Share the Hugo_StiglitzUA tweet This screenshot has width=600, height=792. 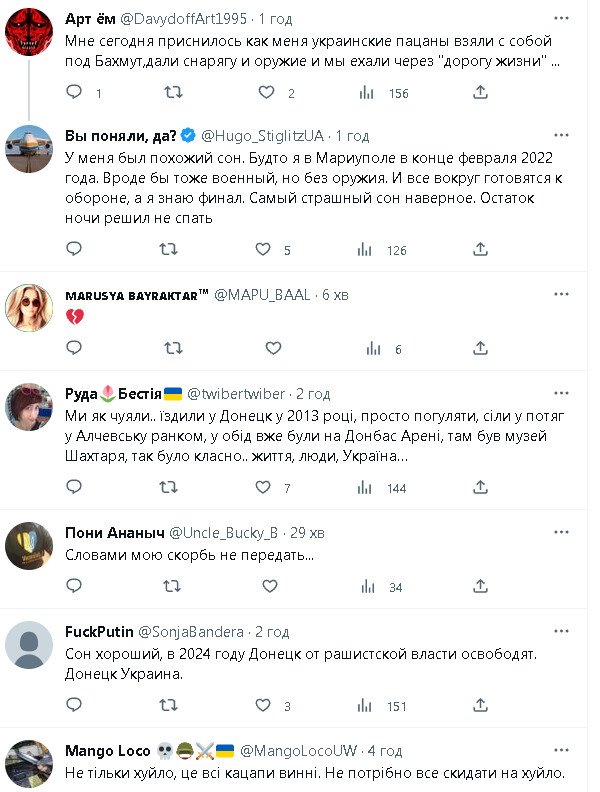tap(481, 250)
